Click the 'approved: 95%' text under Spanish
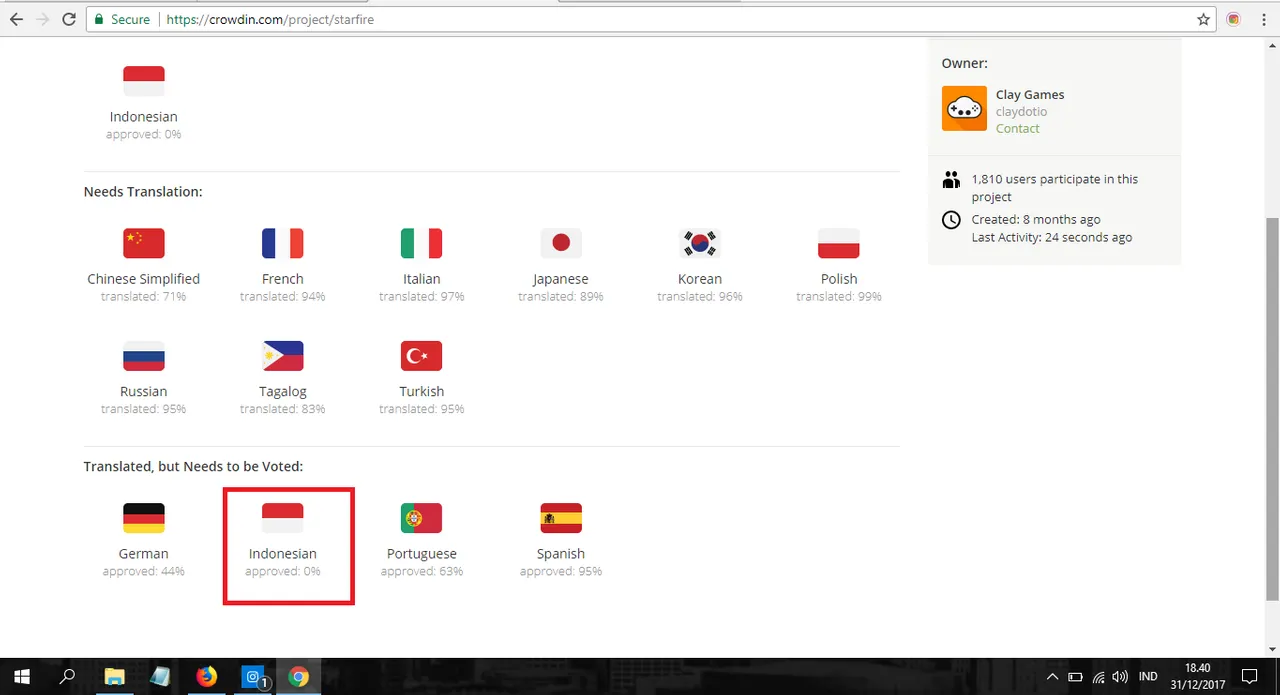 (x=561, y=571)
